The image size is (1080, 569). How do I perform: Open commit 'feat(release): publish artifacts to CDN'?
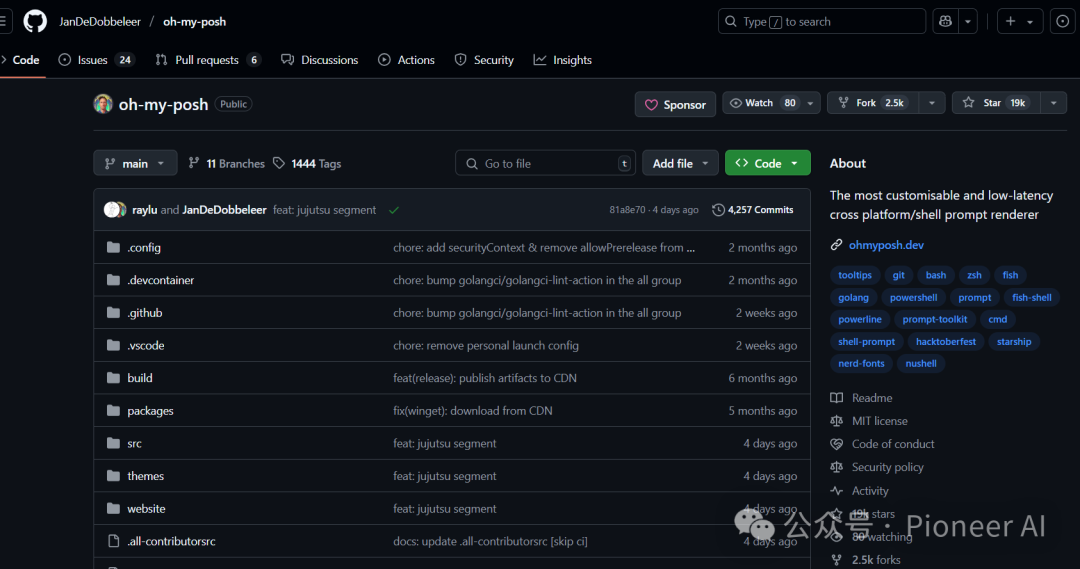(485, 377)
